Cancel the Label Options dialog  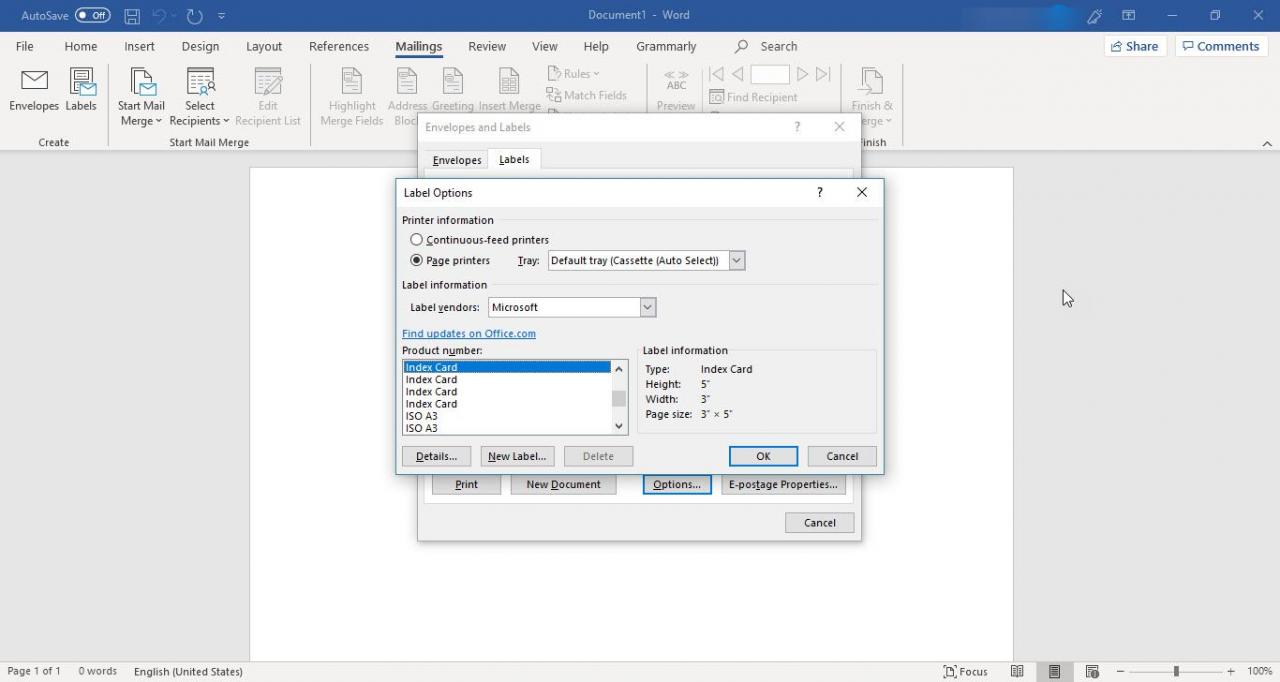(842, 456)
